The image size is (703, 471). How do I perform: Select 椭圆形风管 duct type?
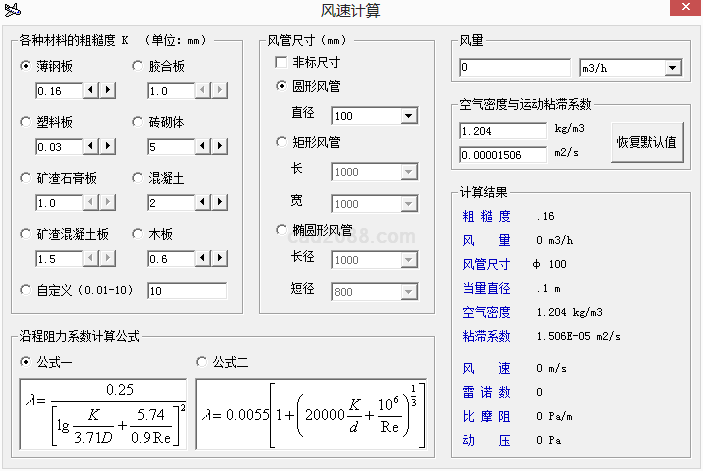tap(283, 230)
